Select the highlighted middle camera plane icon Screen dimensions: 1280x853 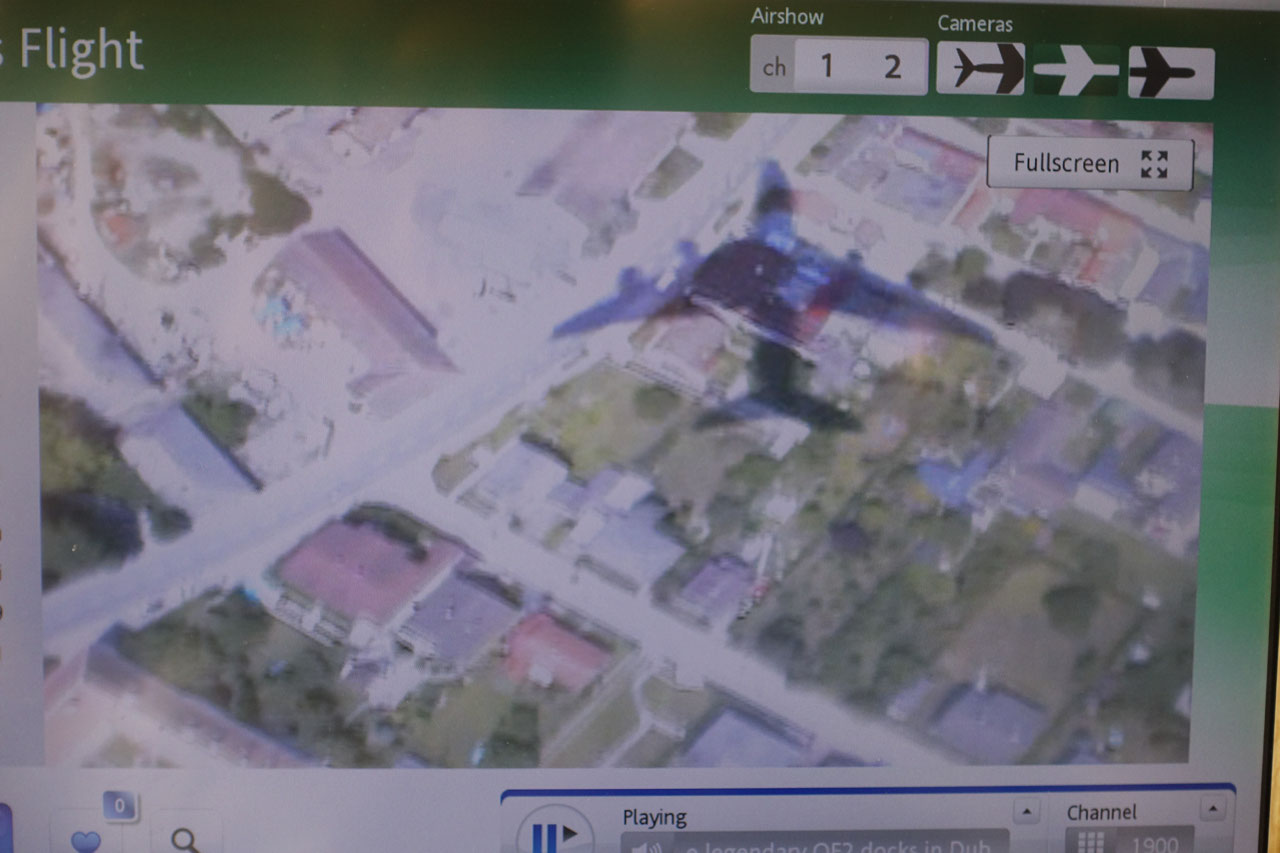tap(1076, 70)
